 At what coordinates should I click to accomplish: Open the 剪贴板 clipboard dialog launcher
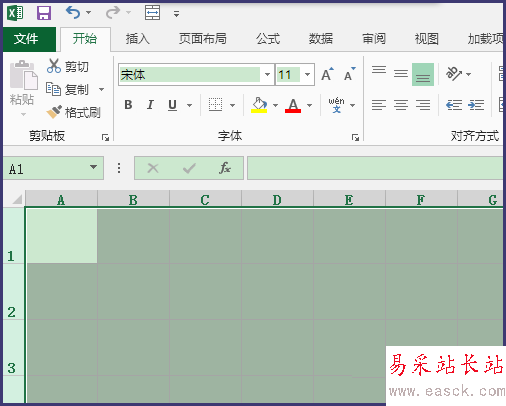[105, 137]
